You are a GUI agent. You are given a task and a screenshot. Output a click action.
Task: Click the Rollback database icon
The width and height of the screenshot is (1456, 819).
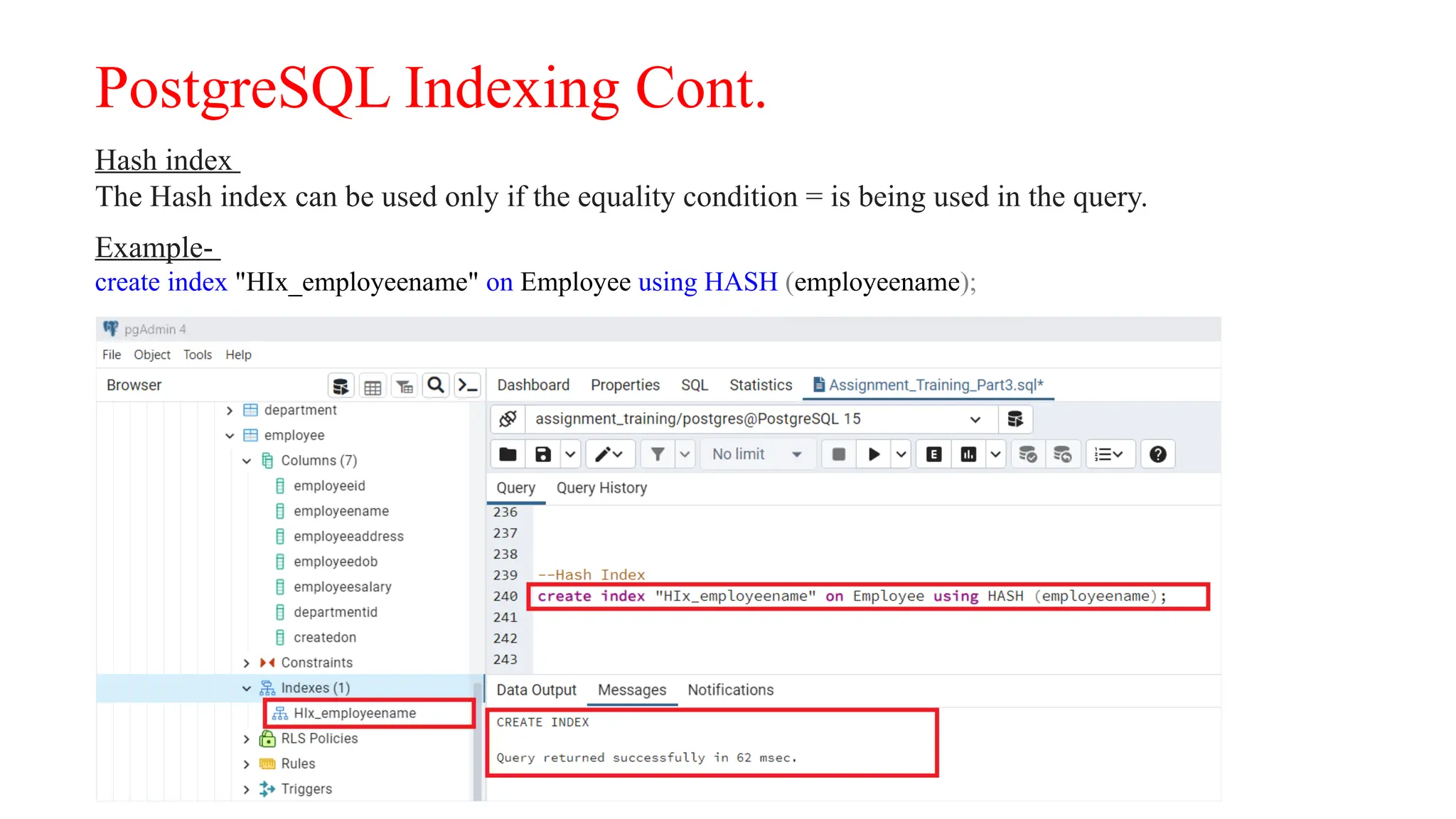click(1062, 454)
